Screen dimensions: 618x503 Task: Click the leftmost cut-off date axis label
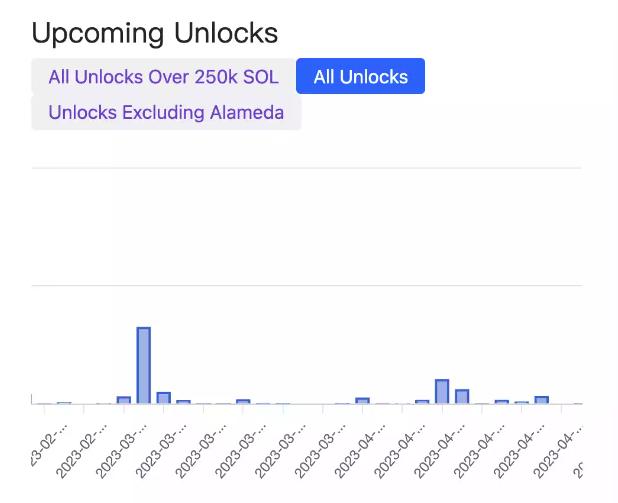(x=45, y=448)
